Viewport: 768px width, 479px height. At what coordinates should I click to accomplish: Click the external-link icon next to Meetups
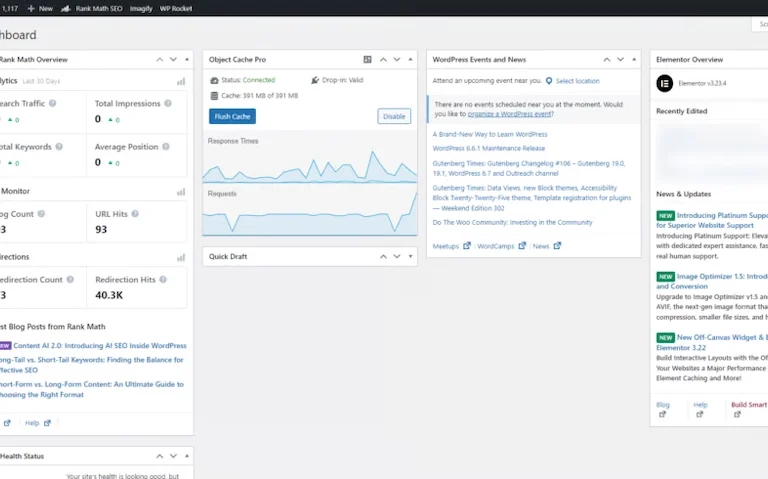pos(467,246)
